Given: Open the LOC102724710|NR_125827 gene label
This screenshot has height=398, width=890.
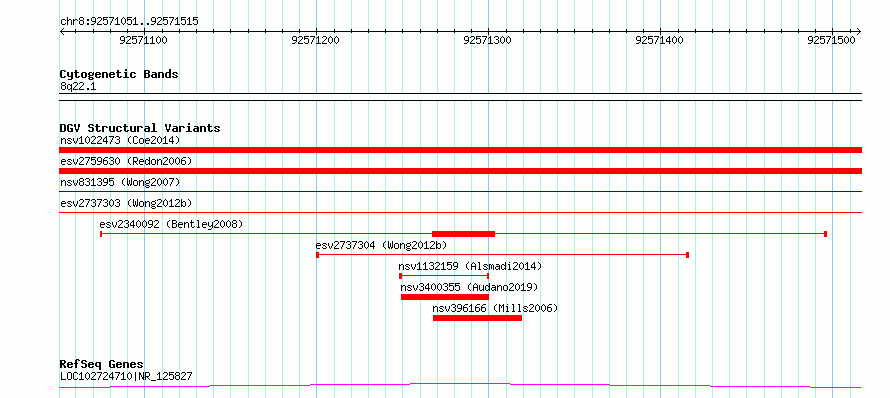Looking at the screenshot, I should tap(126, 375).
